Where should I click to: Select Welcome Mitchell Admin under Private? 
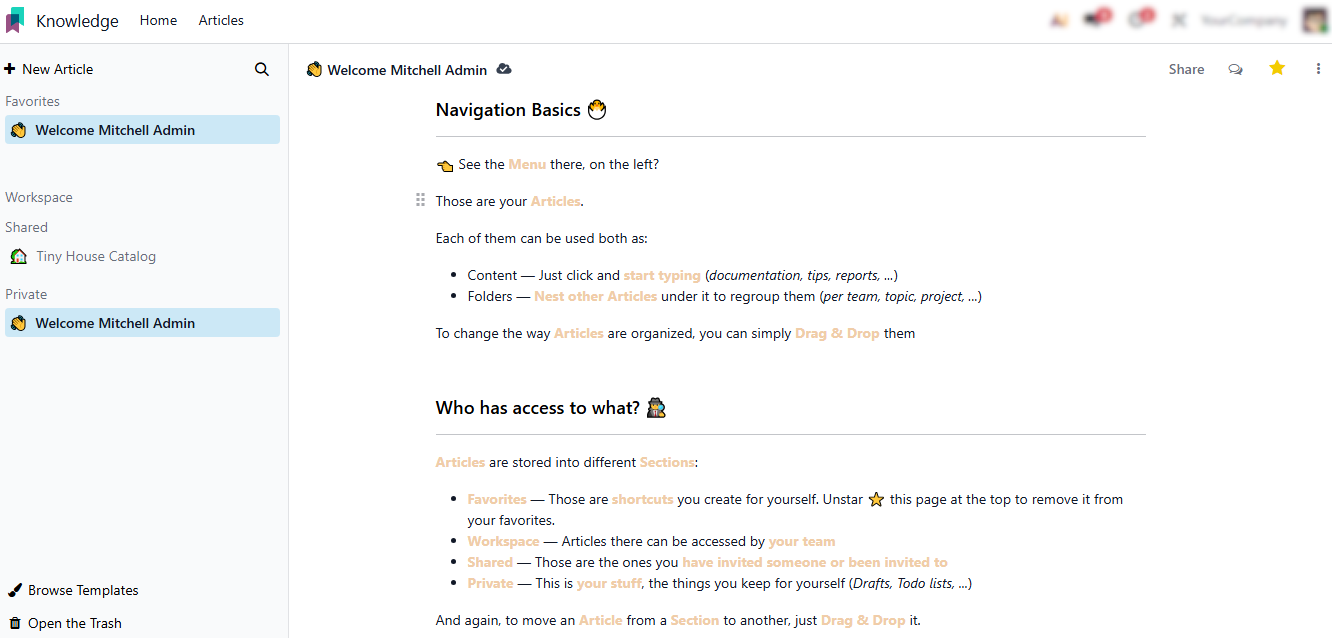115,323
